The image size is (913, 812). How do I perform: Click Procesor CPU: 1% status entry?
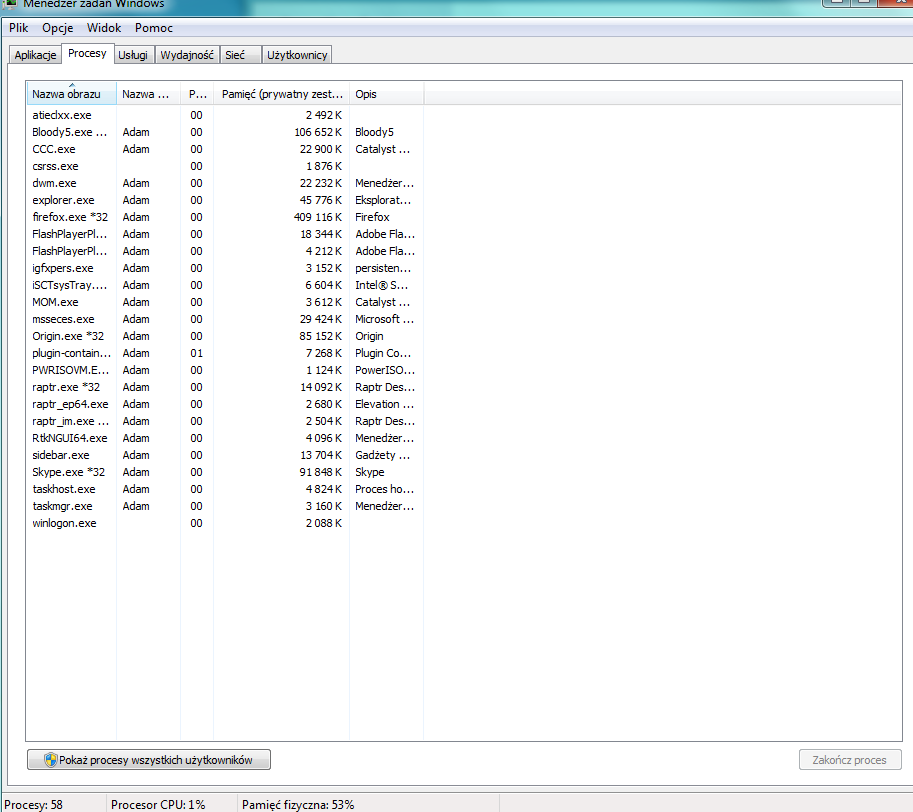pos(158,804)
